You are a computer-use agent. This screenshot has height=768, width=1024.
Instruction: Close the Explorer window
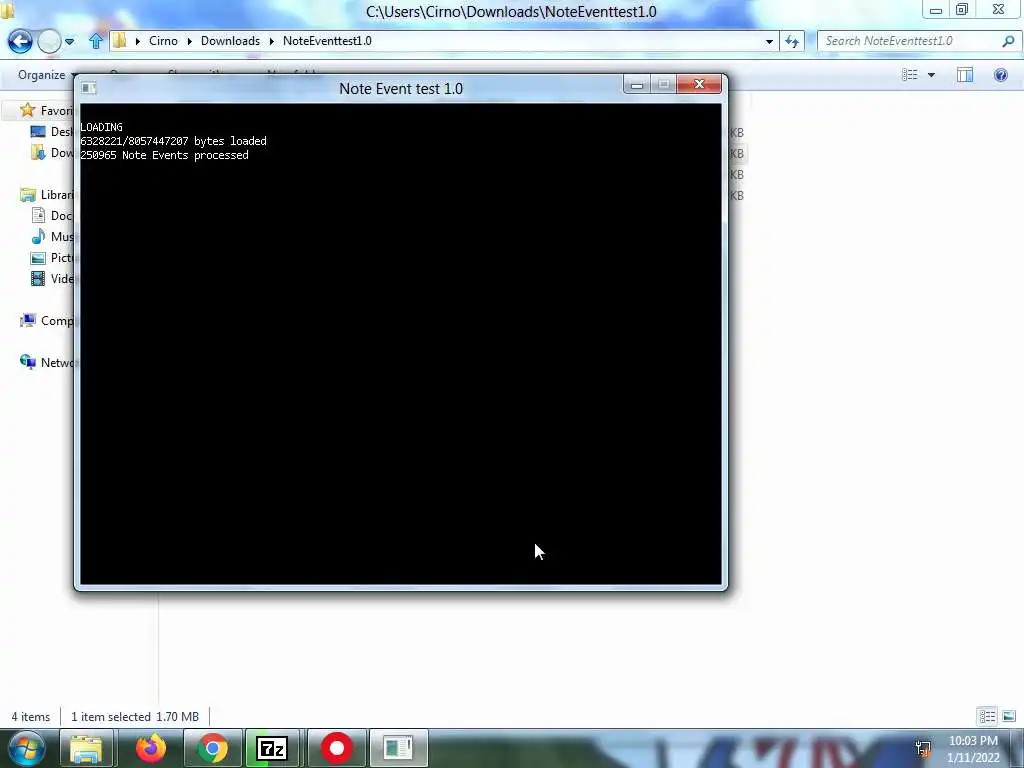coord(999,10)
